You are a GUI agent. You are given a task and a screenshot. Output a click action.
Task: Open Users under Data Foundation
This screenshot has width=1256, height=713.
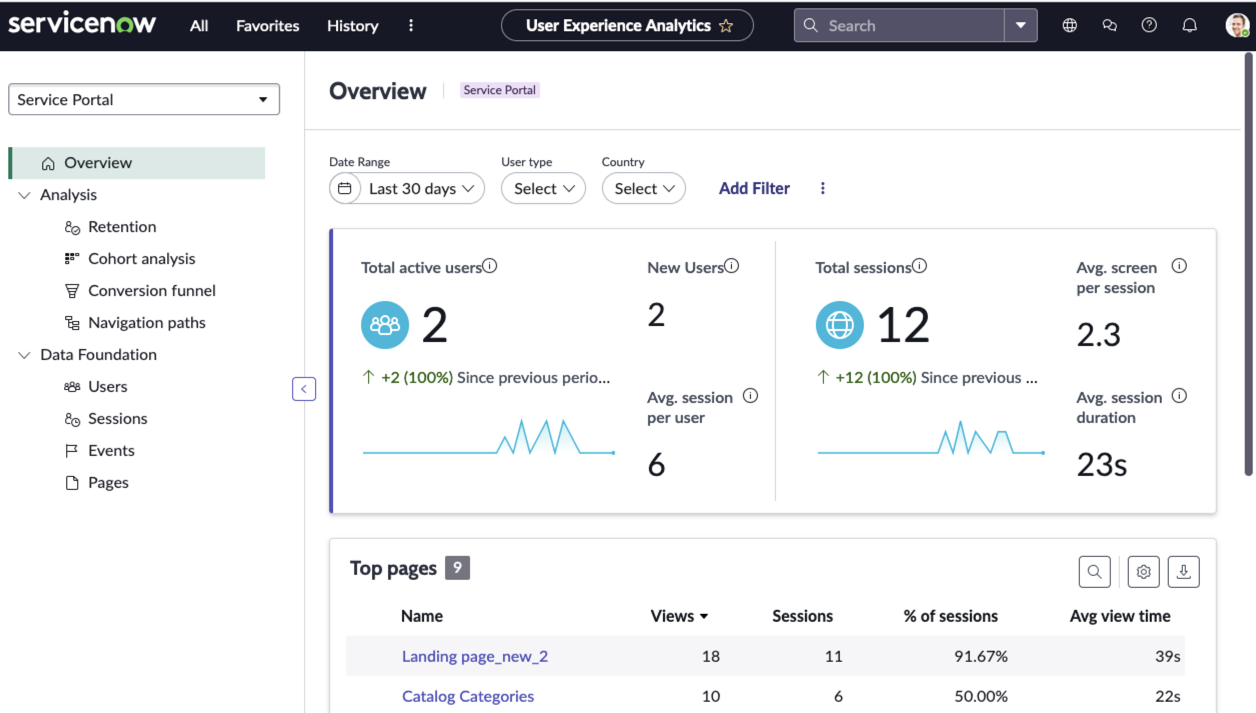point(107,387)
